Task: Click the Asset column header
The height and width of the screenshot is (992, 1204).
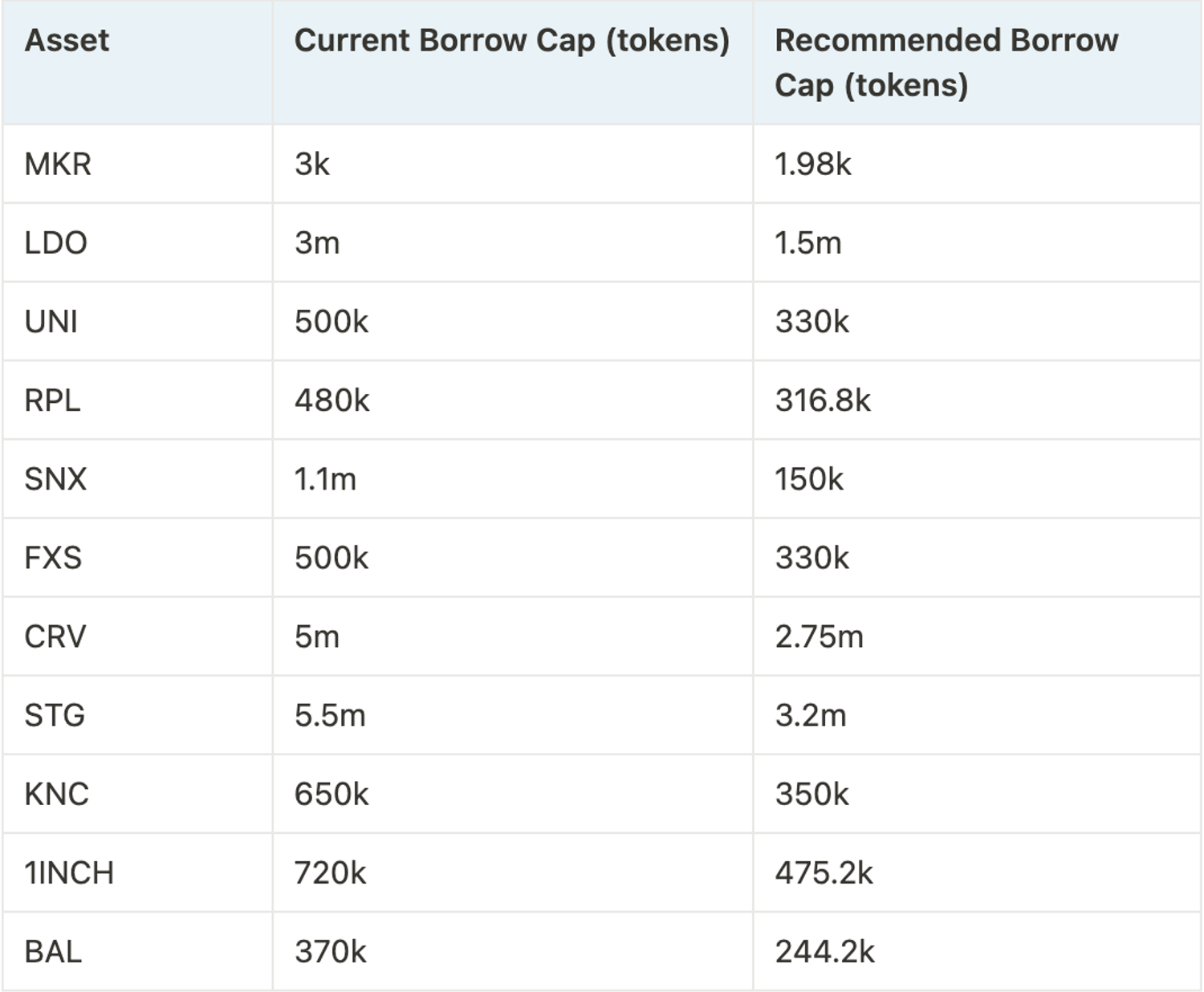Action: [67, 40]
